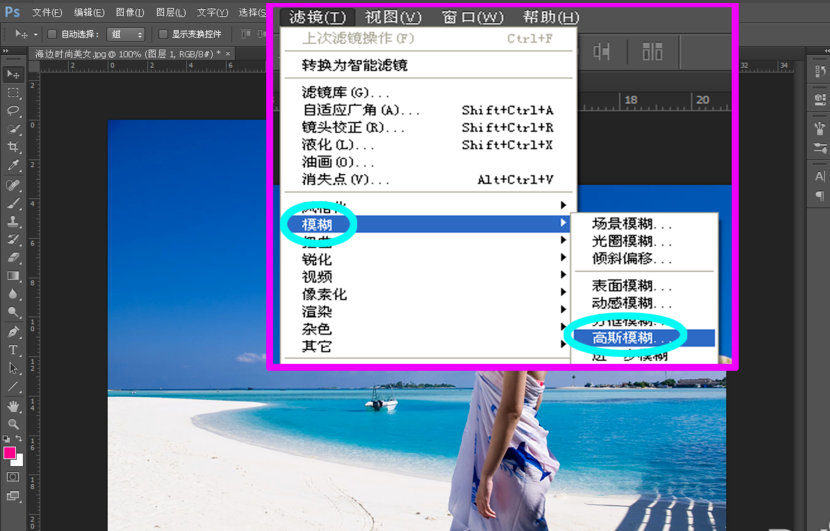This screenshot has height=531, width=830.
Task: Select the Horizontal Type tool
Action: point(13,350)
